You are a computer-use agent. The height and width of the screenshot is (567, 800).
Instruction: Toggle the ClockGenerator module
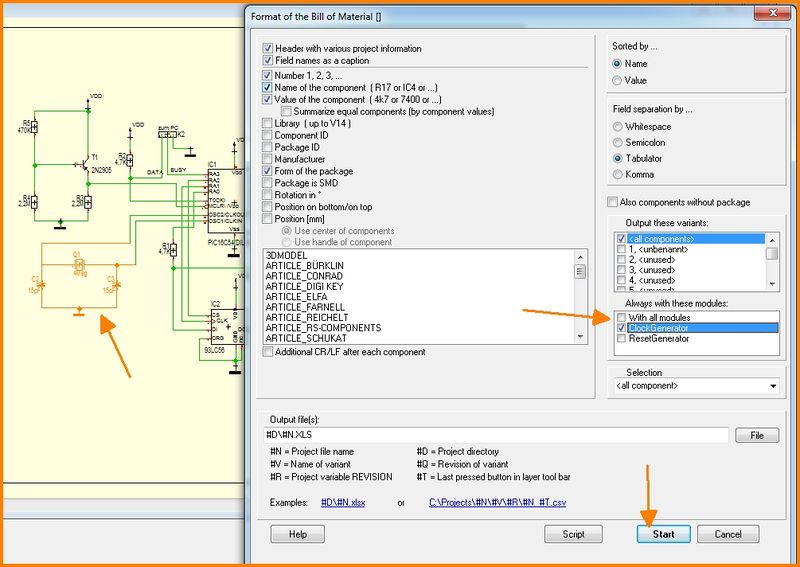[621, 328]
